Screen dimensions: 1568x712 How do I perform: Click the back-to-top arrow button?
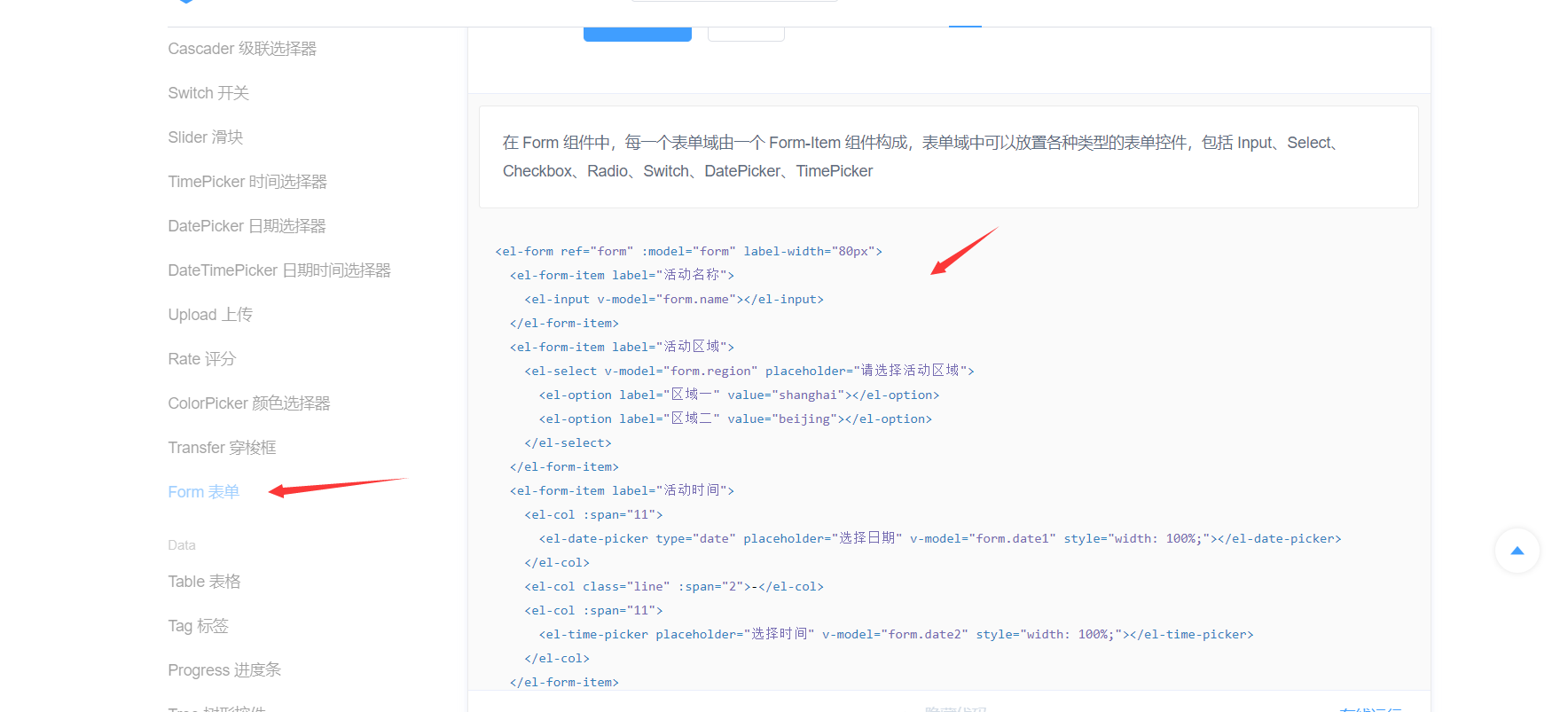[x=1517, y=551]
